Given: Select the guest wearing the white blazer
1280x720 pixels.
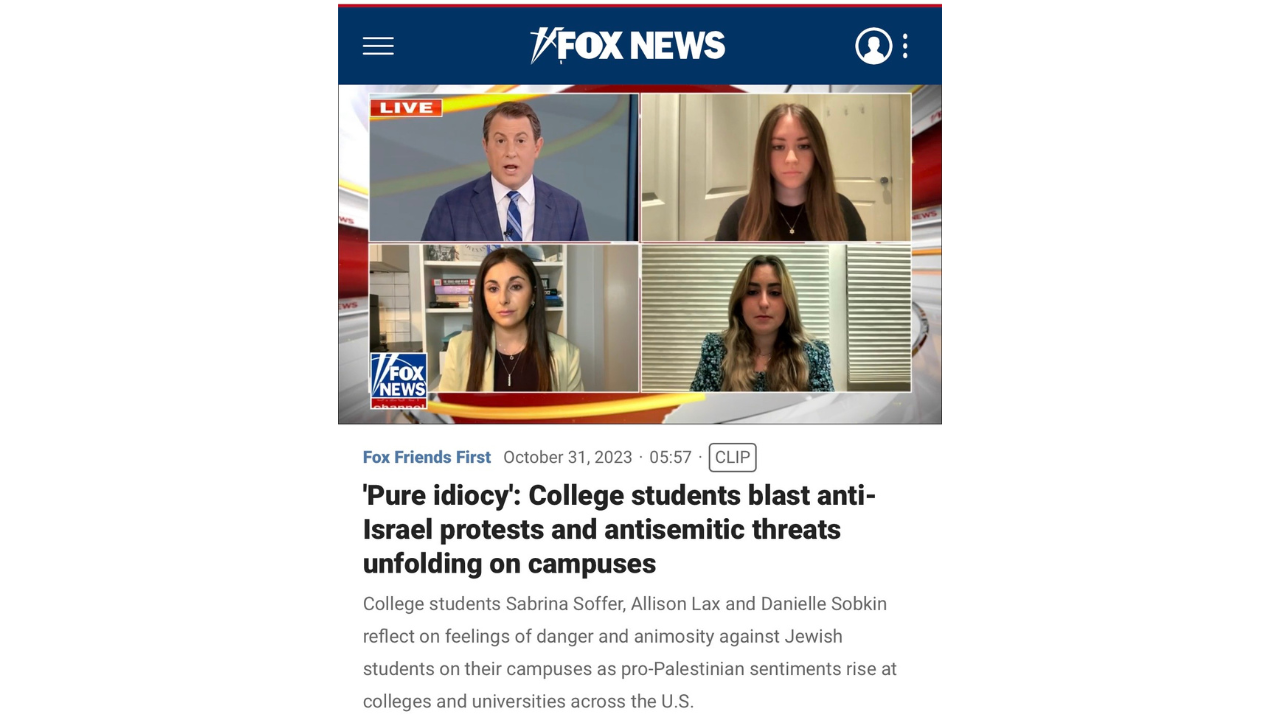Looking at the screenshot, I should [x=504, y=318].
